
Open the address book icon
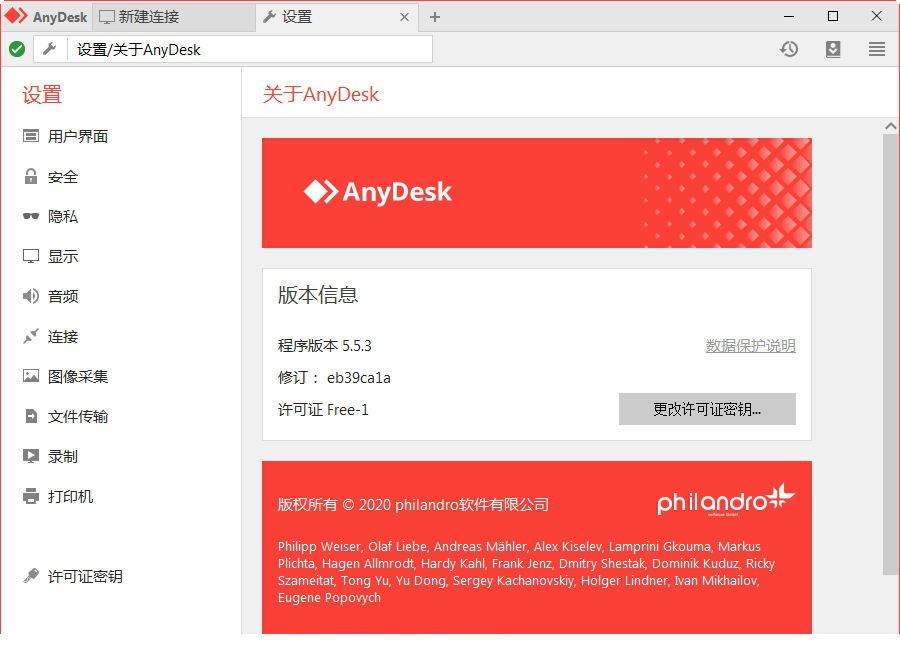pyautogui.click(x=833, y=49)
